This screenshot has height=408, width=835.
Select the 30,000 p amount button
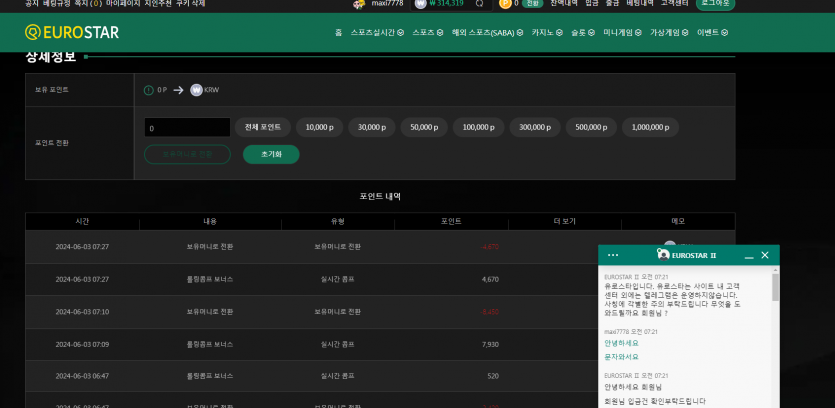[372, 127]
